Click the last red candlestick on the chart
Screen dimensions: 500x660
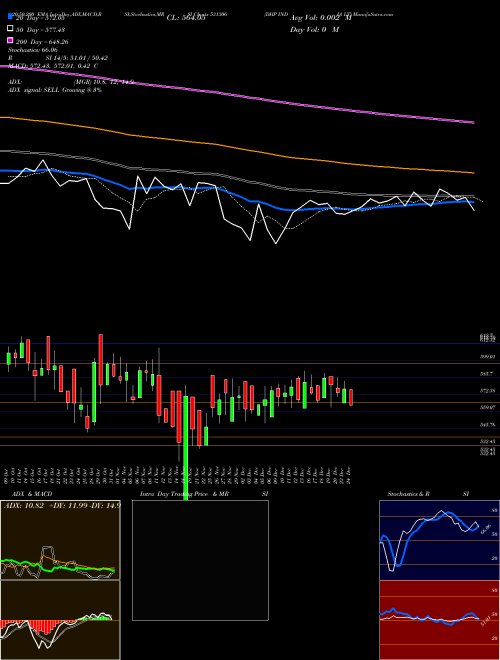351,397
